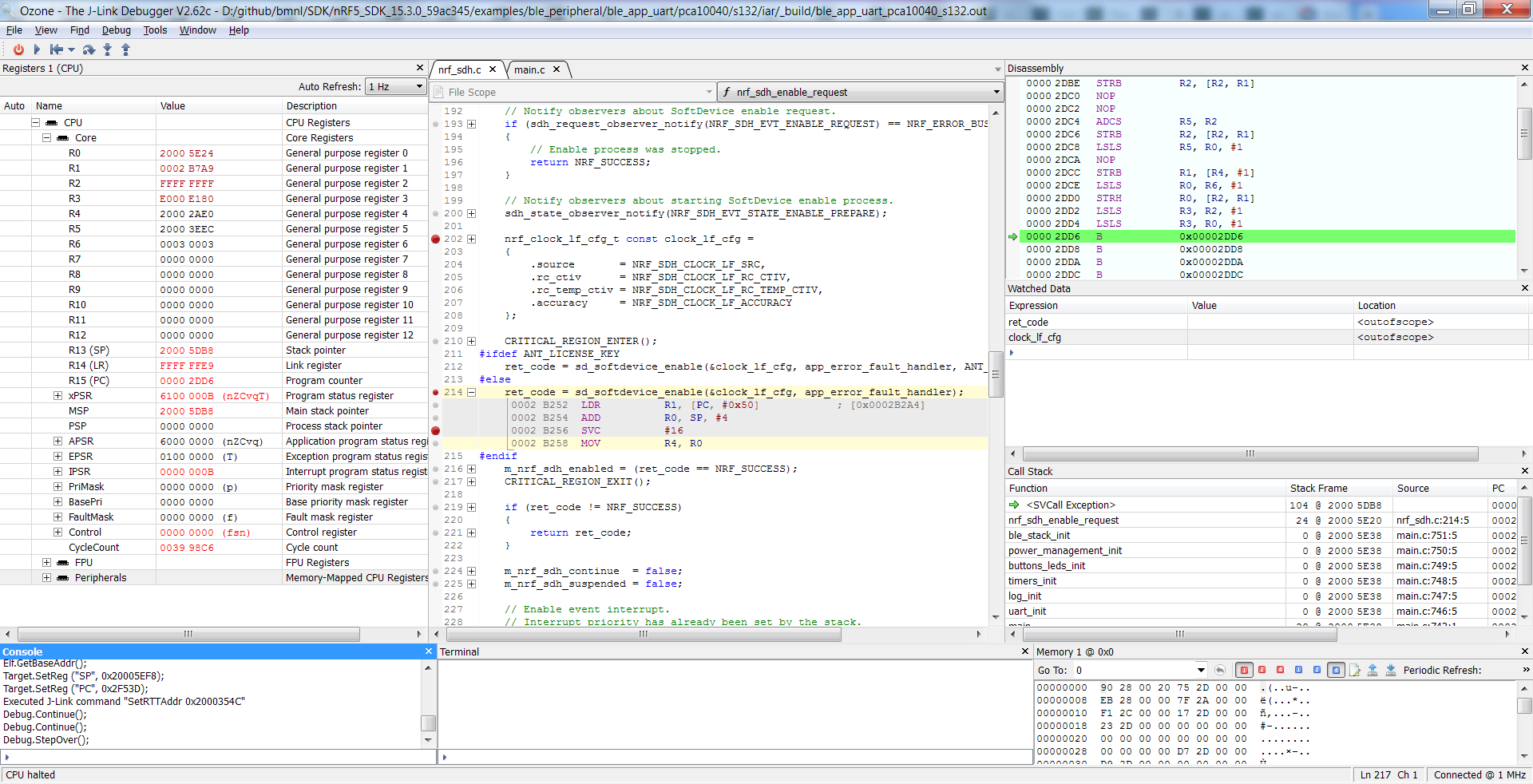
Task: Click the Step Into toolbar icon
Action: point(108,49)
